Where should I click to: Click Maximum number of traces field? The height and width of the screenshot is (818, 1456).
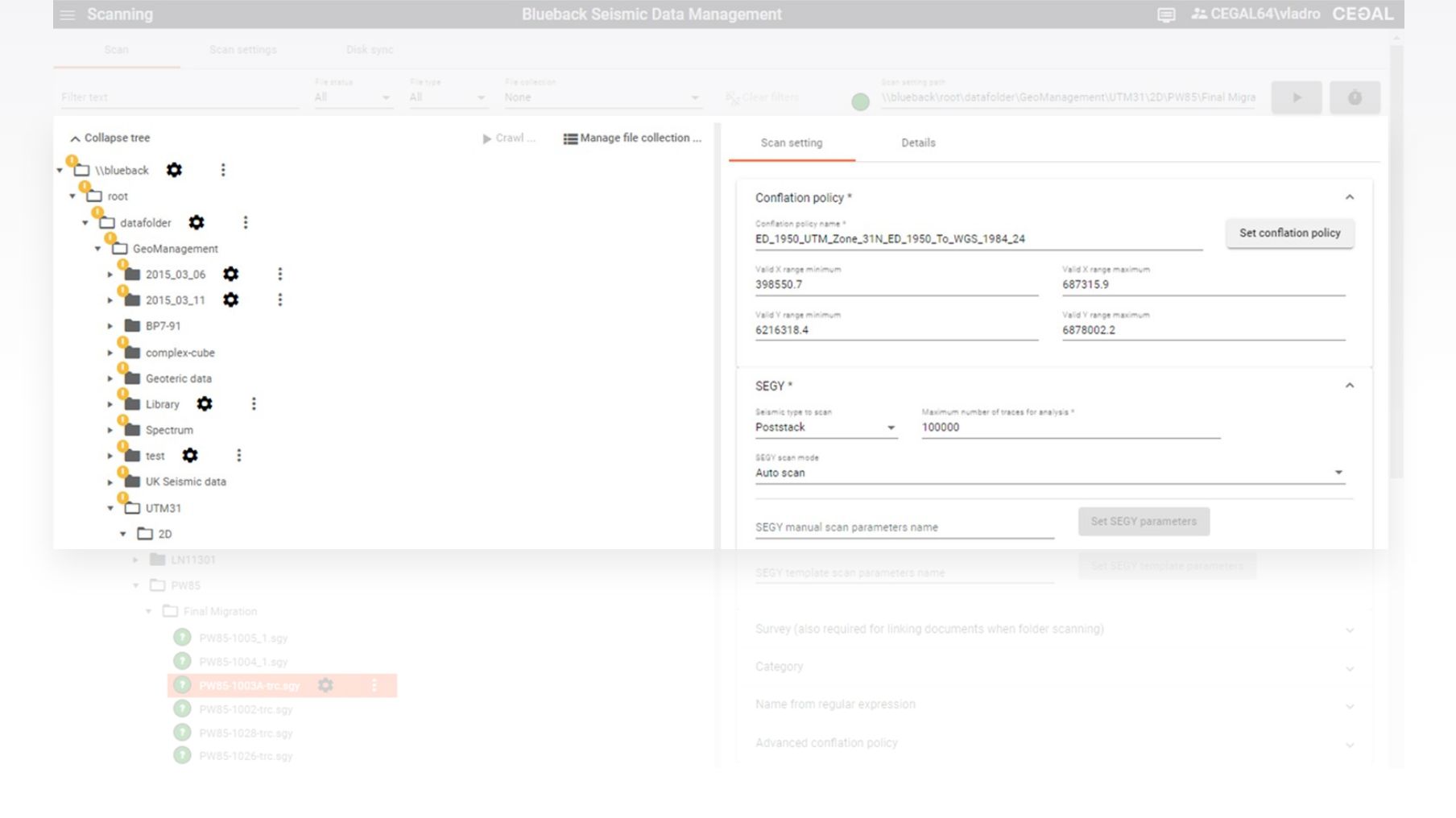pos(1071,428)
